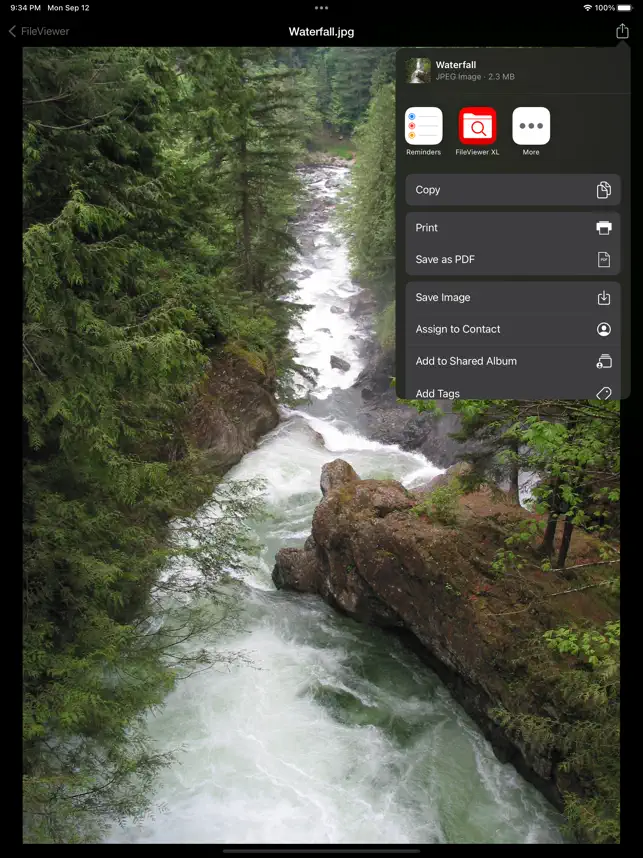Viewport: 643px width, 858px height.
Task: Share to FileViewer XL app
Action: point(477,126)
